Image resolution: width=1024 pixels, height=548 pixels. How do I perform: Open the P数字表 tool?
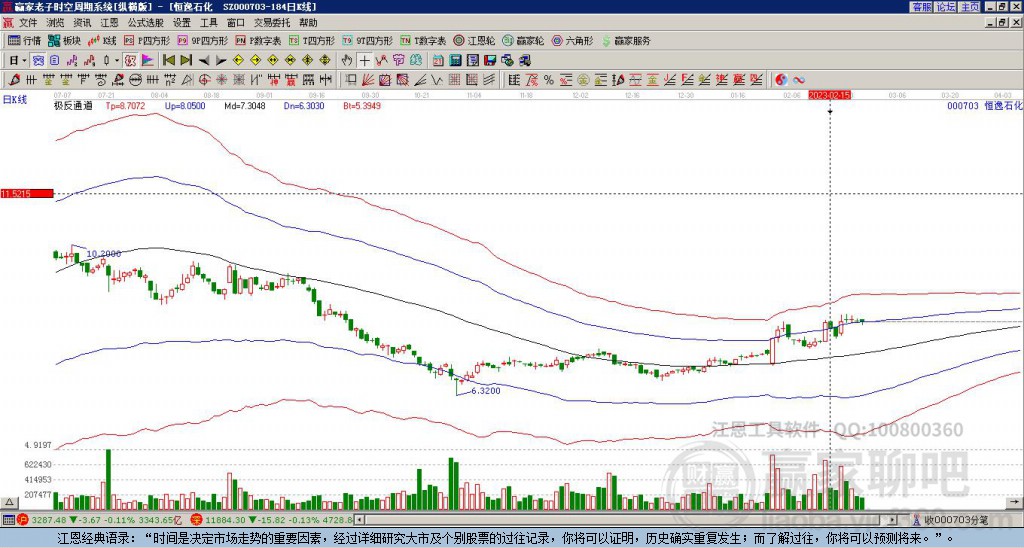point(258,40)
